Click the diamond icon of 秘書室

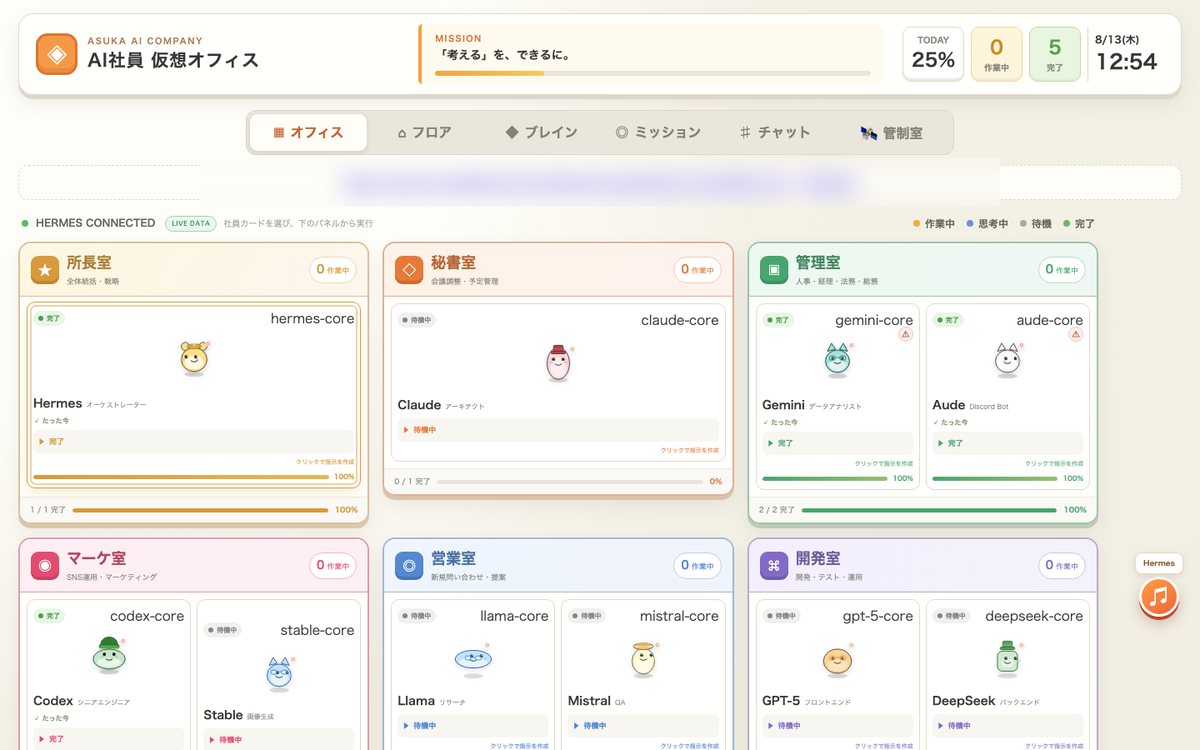tap(409, 270)
